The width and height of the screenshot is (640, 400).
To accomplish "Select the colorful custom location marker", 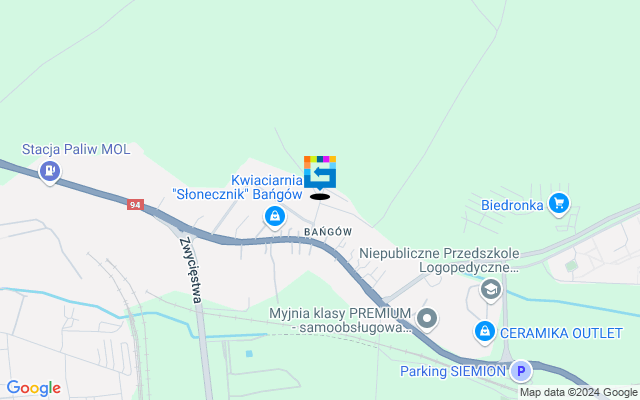I will [320, 173].
